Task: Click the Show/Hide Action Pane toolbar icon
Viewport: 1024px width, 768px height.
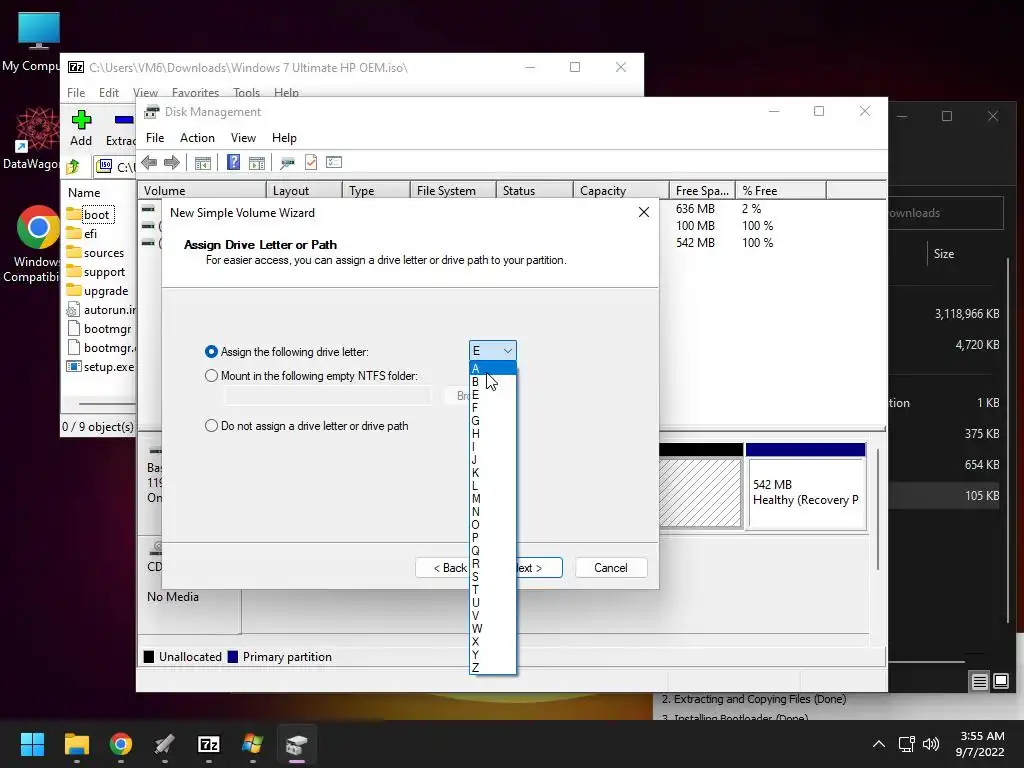Action: [x=257, y=163]
